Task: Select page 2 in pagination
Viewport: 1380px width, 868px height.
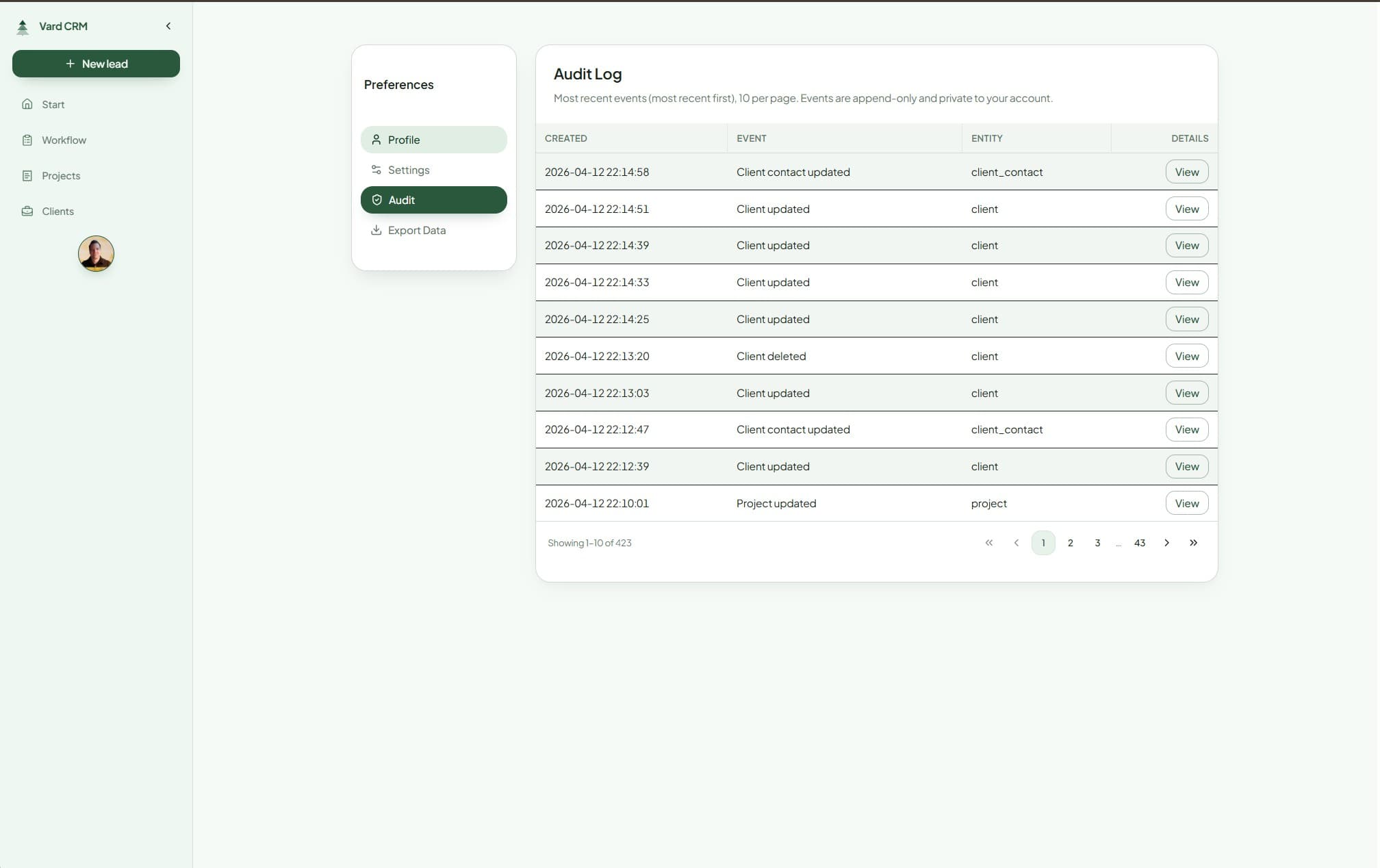Action: [1070, 542]
